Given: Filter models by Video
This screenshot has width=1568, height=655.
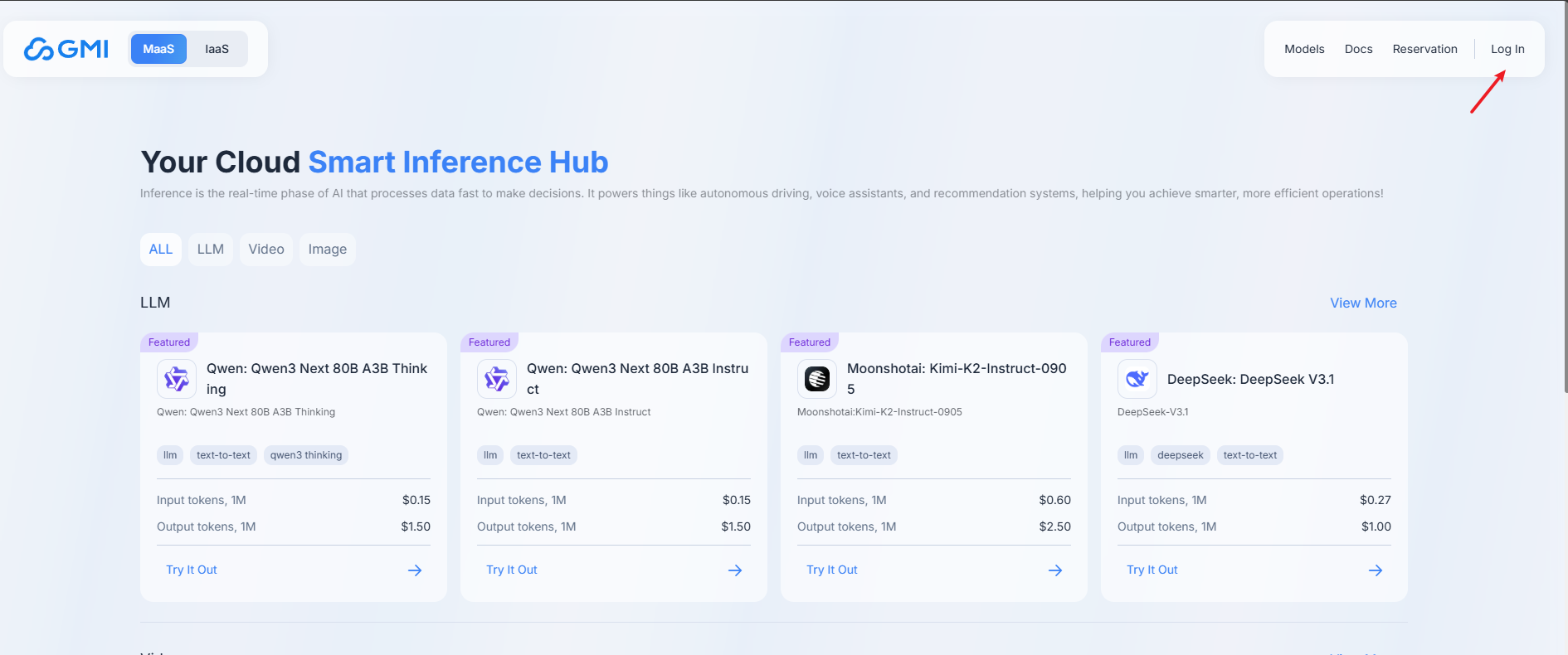Looking at the screenshot, I should tap(266, 250).
